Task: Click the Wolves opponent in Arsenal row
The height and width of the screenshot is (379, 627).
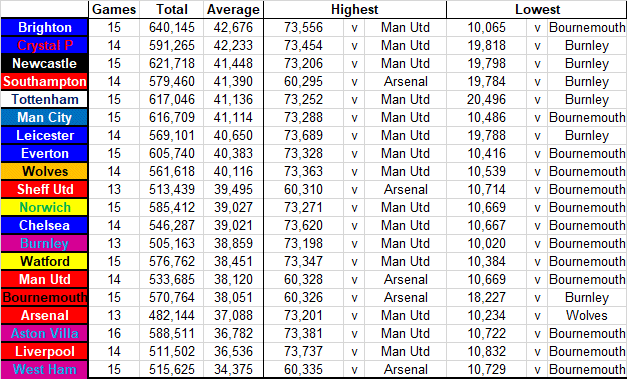Action: [x=587, y=315]
